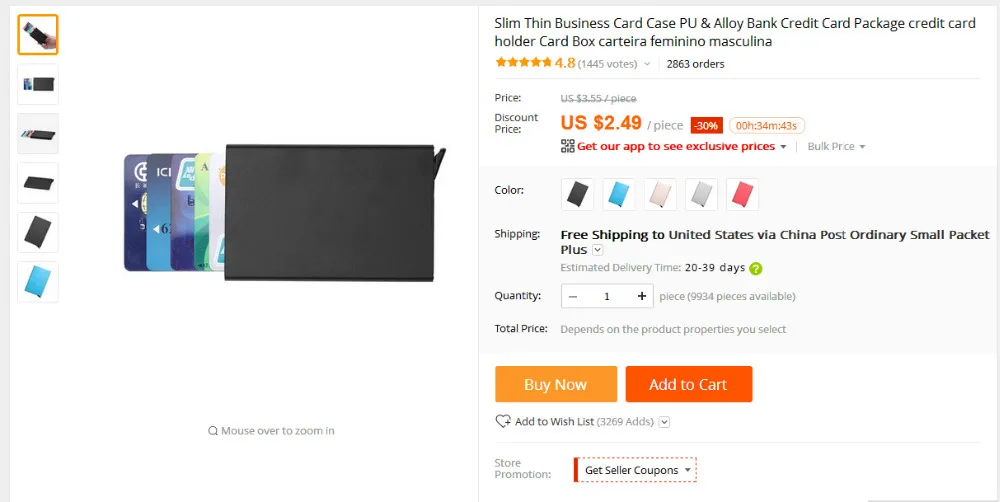Choose the blue color swatch
This screenshot has width=1000, height=502.
coord(619,194)
